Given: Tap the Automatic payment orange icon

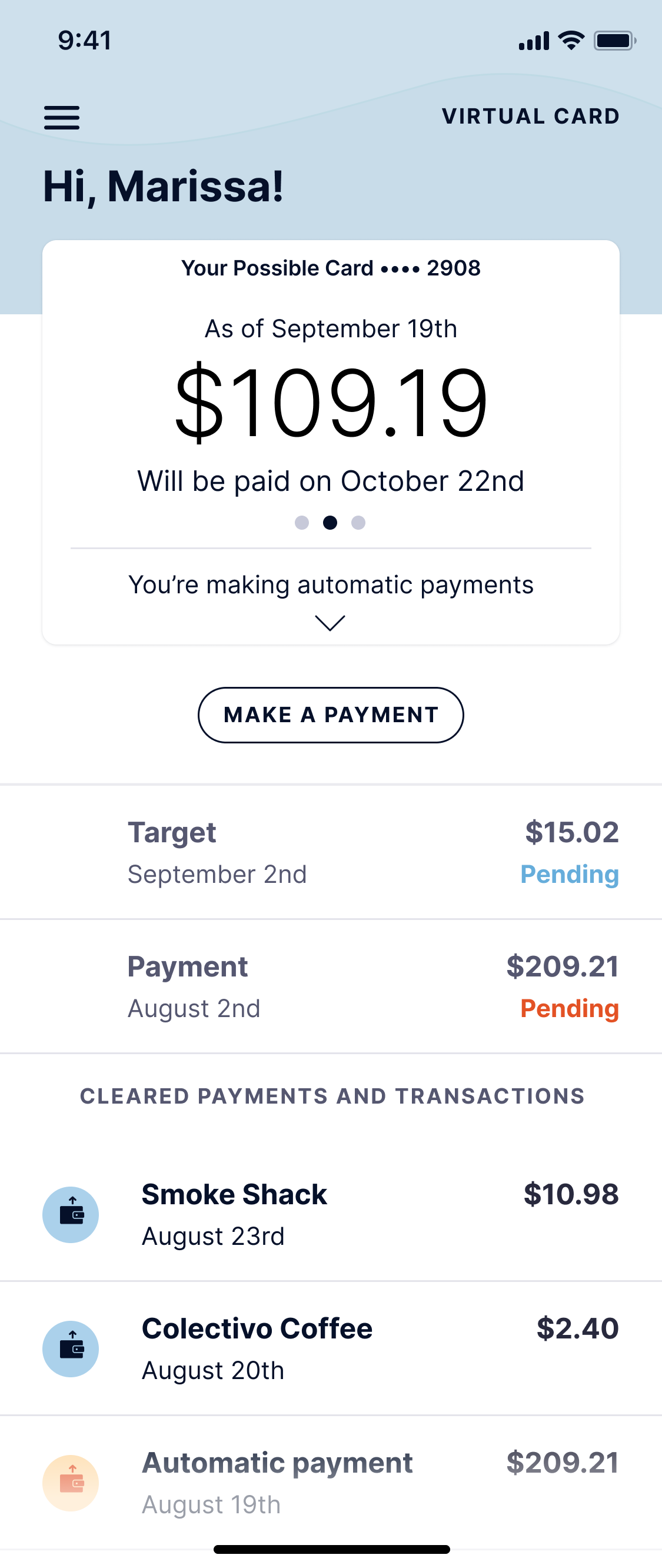Looking at the screenshot, I should pos(71,1483).
